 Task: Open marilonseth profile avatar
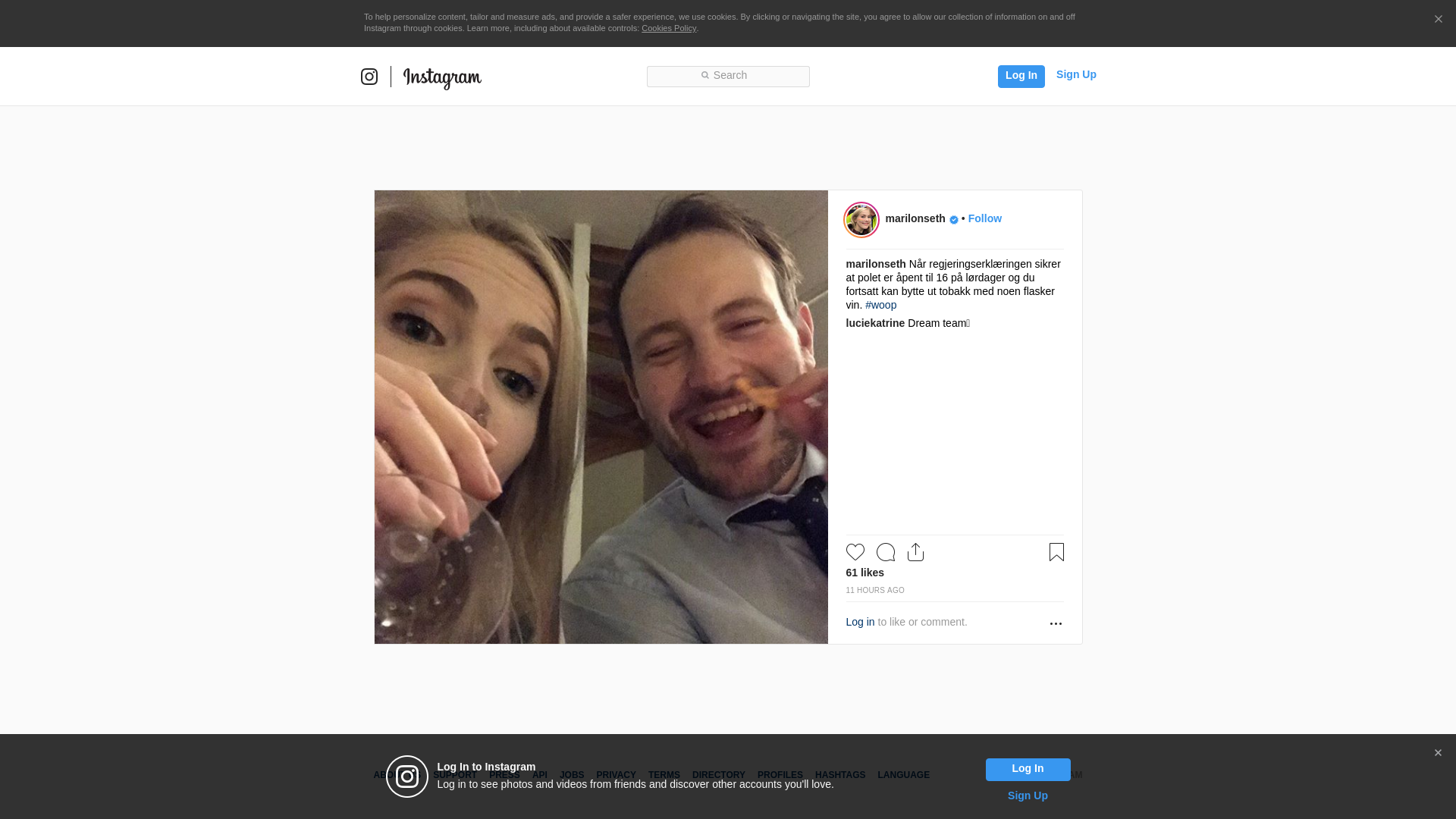[x=861, y=220]
